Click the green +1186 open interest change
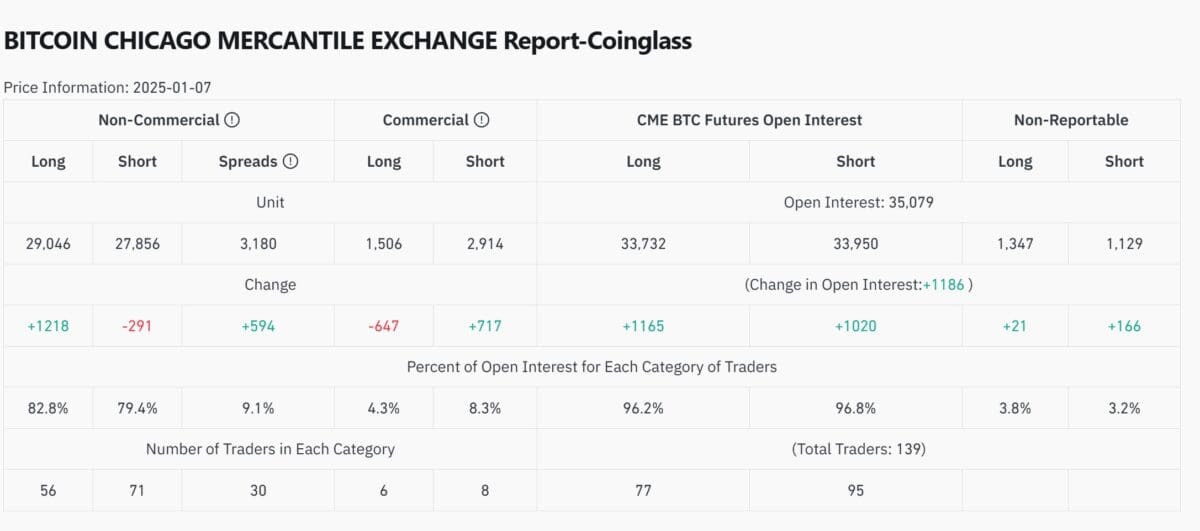Viewport: 1200px width, 531px height. 943,284
